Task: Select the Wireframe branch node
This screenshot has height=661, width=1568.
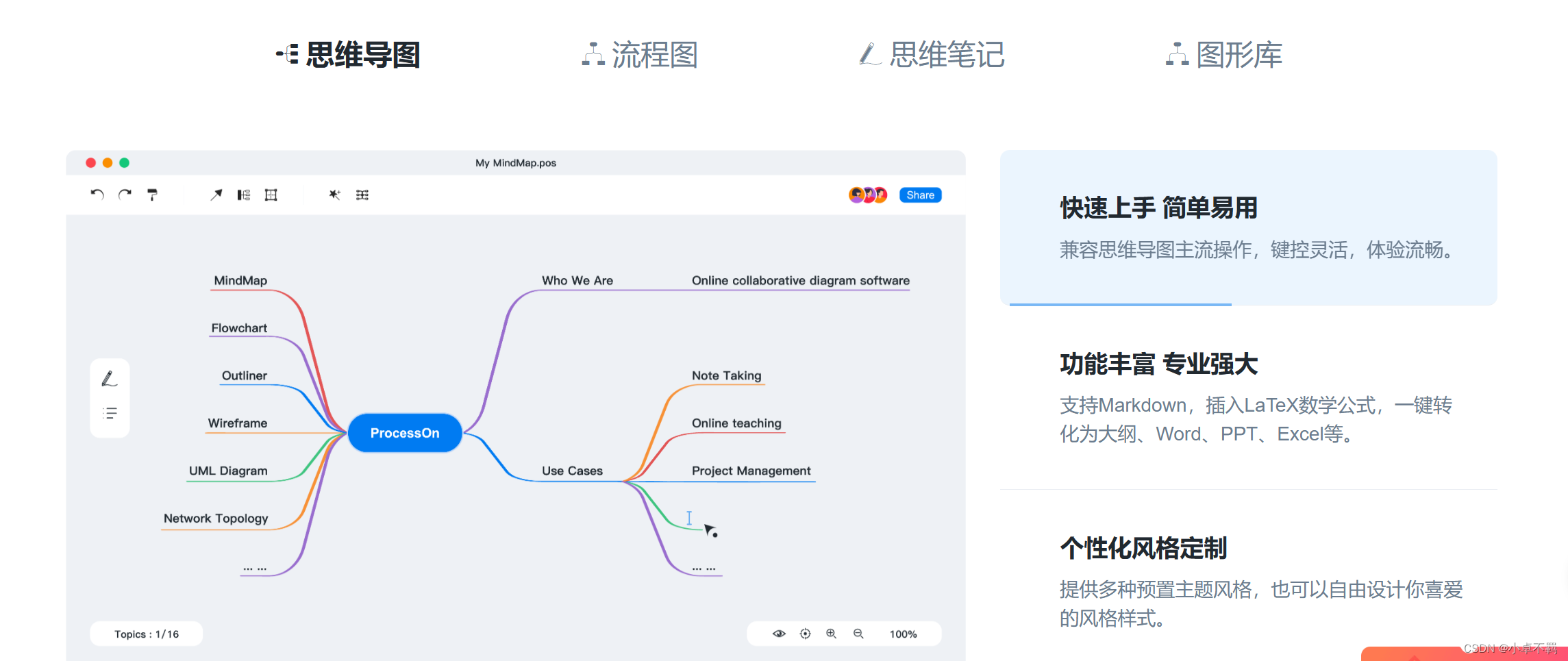Action: (238, 423)
